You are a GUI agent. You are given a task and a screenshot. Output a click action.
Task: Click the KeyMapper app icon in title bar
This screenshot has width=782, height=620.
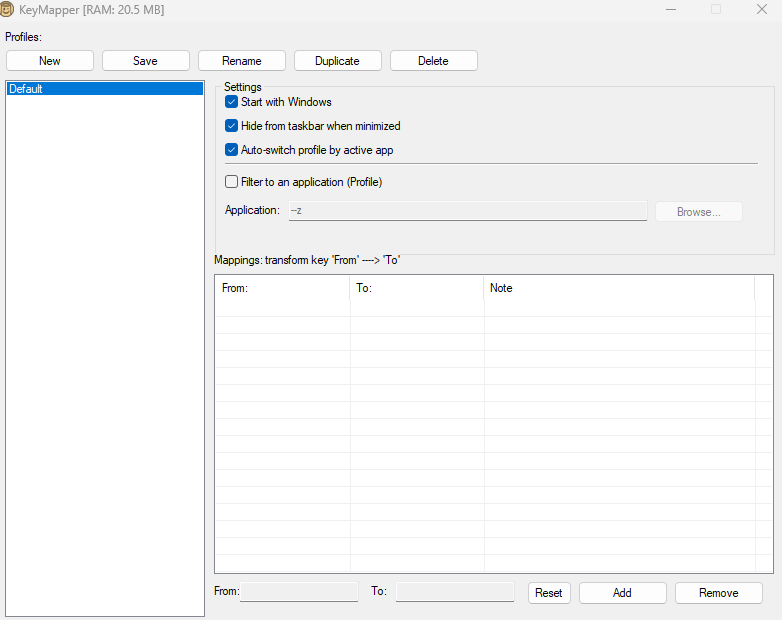coord(6,9)
